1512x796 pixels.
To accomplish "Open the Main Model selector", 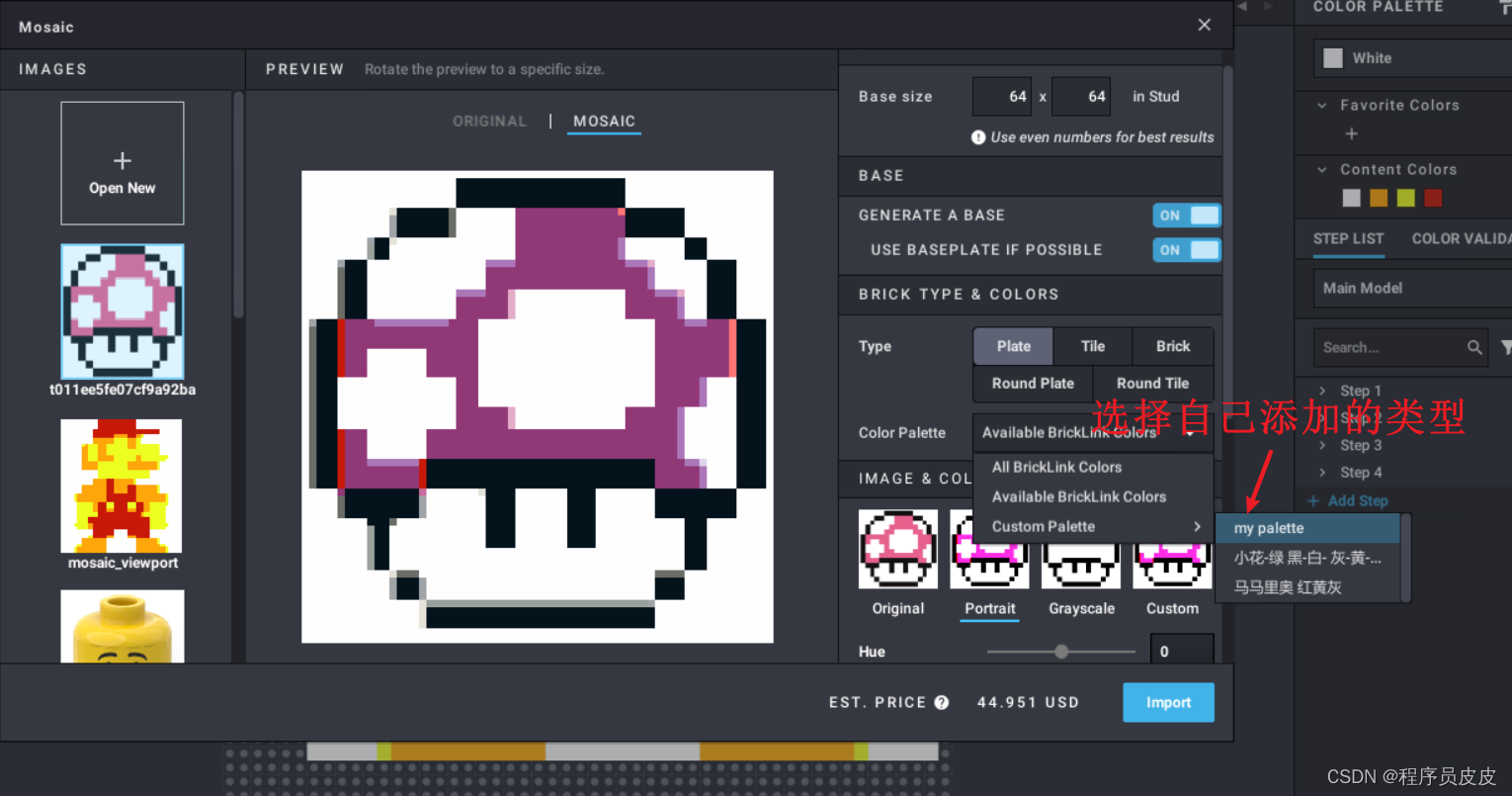I will click(x=1412, y=288).
